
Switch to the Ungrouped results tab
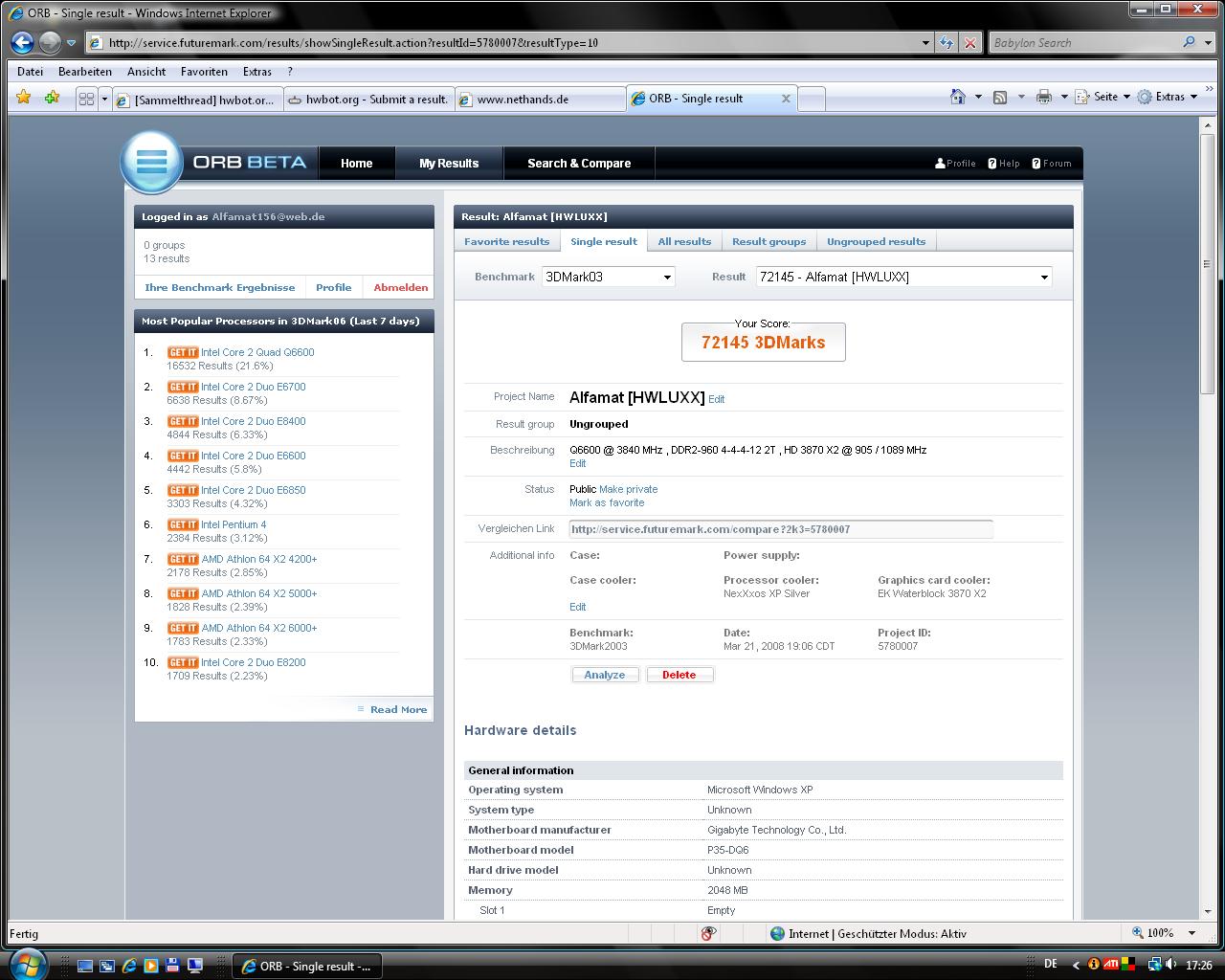point(876,241)
